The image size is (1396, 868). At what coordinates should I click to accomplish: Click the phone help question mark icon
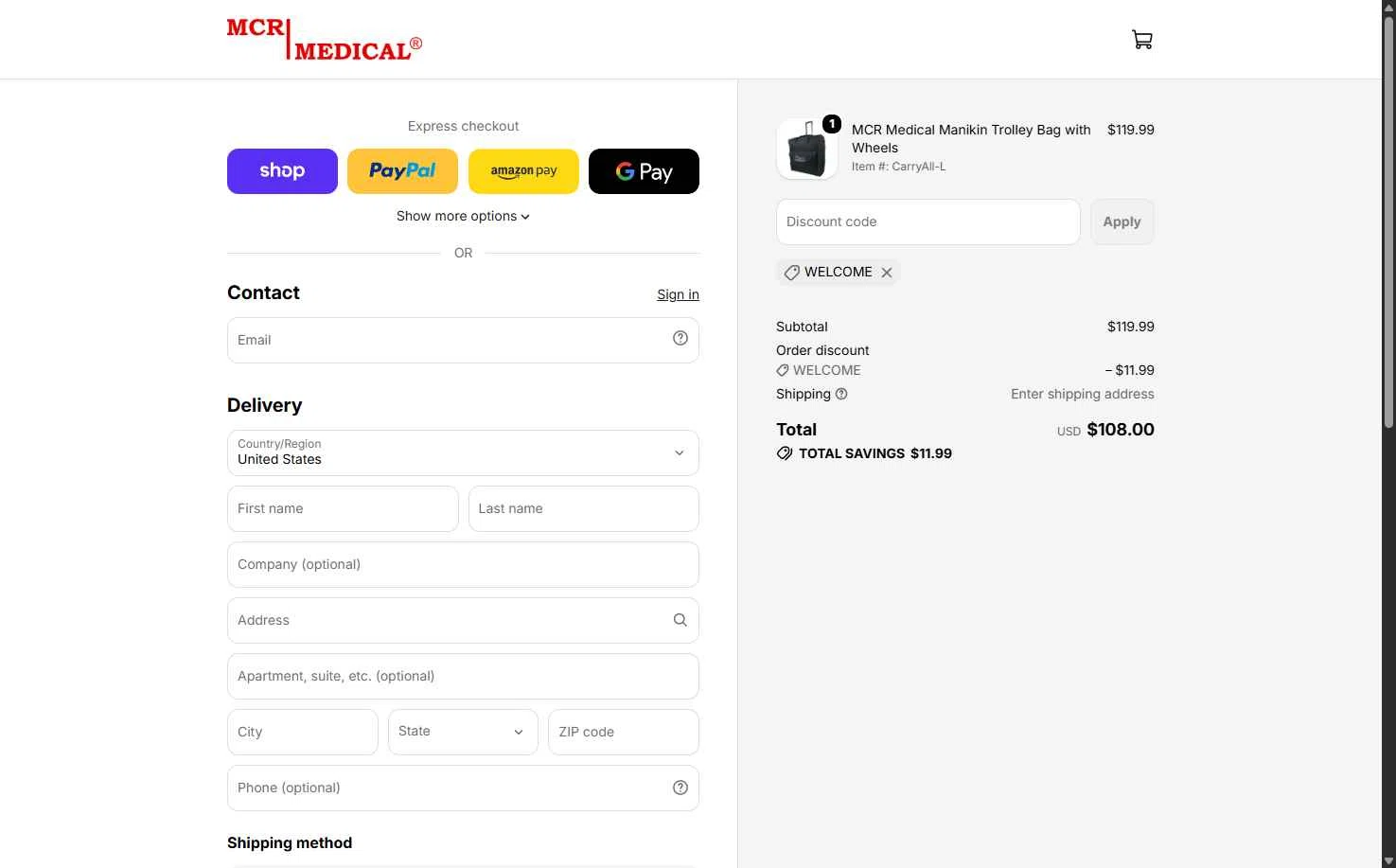click(680, 788)
